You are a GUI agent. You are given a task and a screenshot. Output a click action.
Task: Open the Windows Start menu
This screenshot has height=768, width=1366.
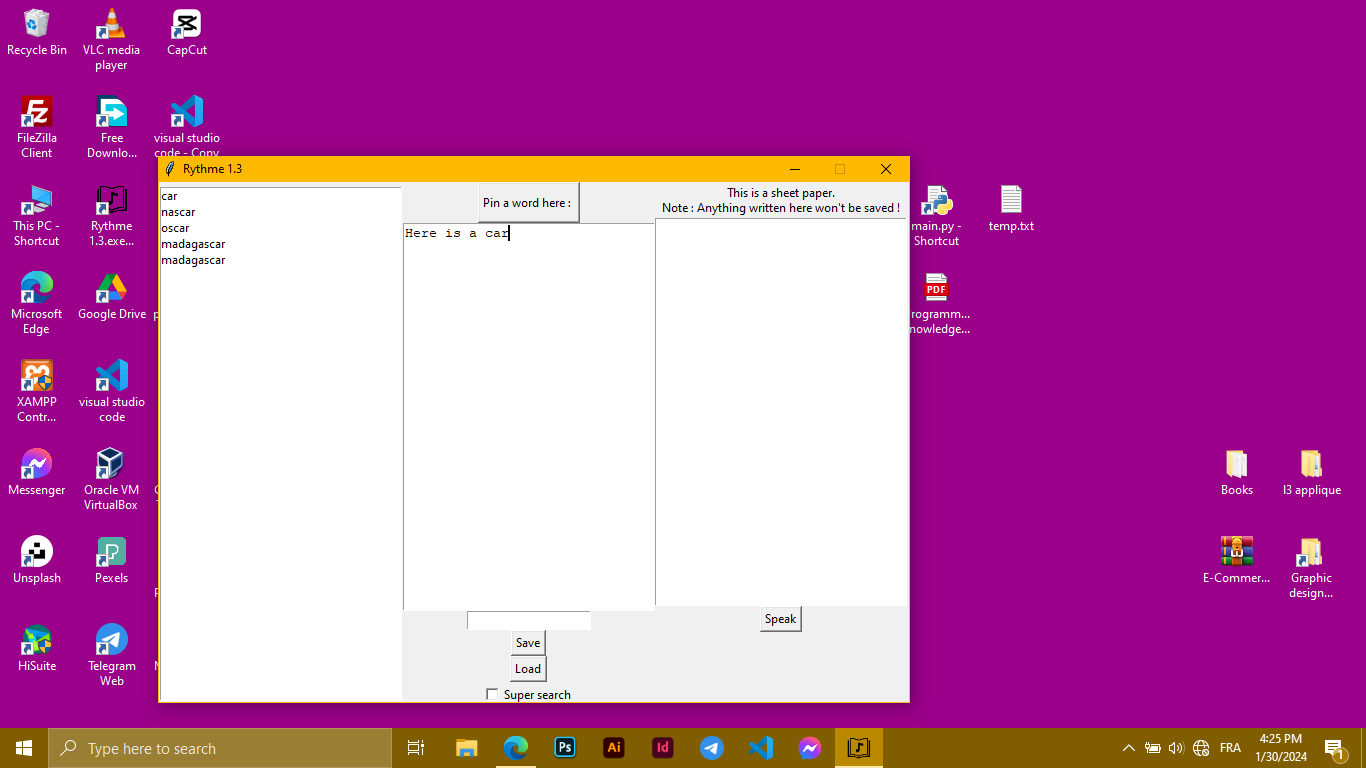pos(24,748)
